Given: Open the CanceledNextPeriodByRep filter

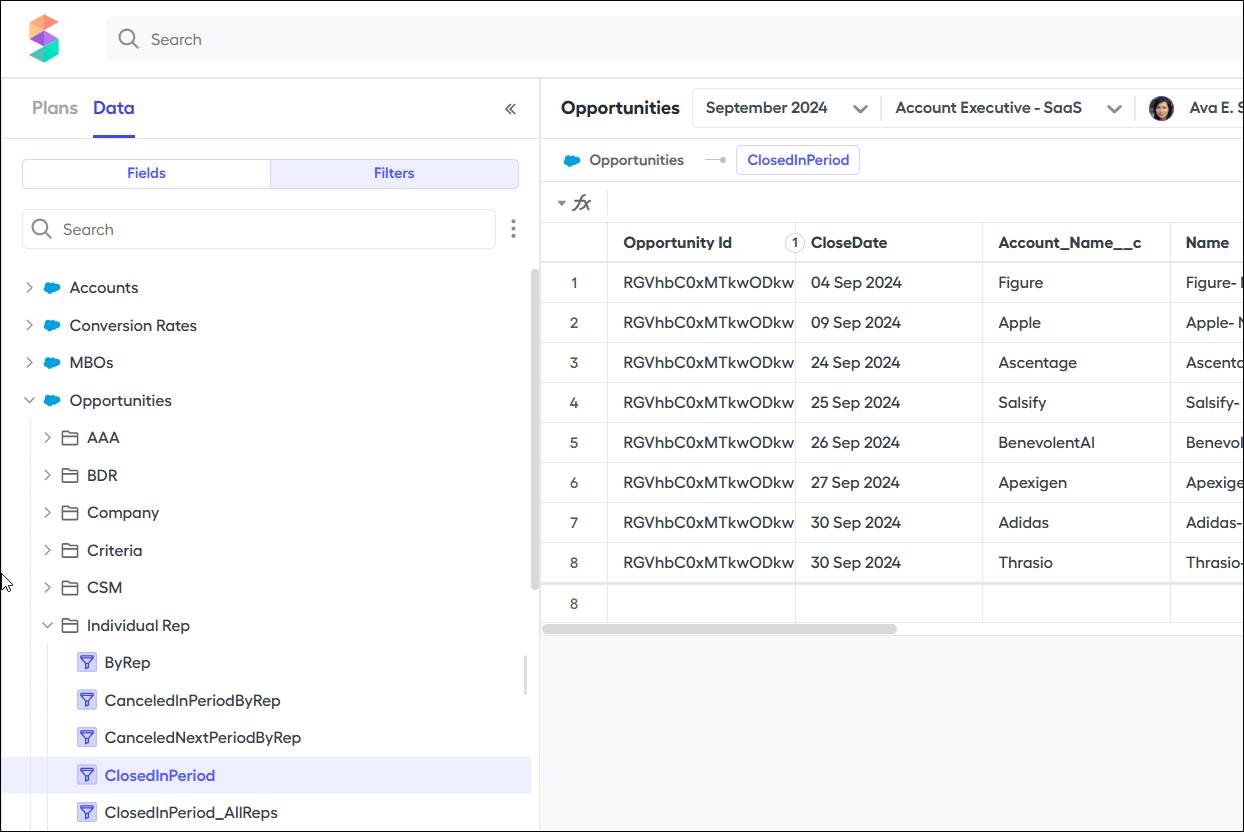Looking at the screenshot, I should [203, 738].
